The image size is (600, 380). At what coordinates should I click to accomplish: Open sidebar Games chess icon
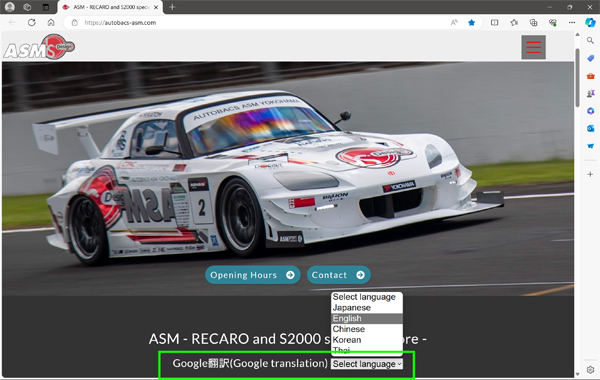pyautogui.click(x=590, y=93)
